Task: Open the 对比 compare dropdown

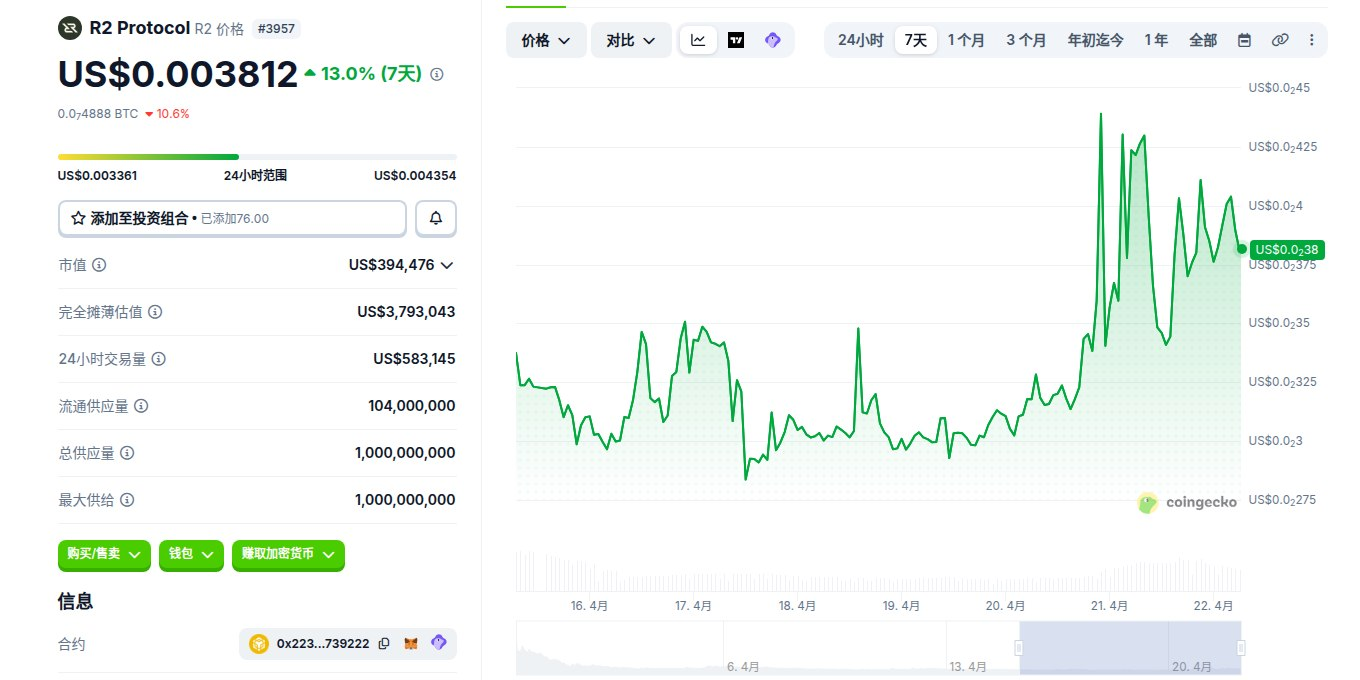Action: coord(631,40)
